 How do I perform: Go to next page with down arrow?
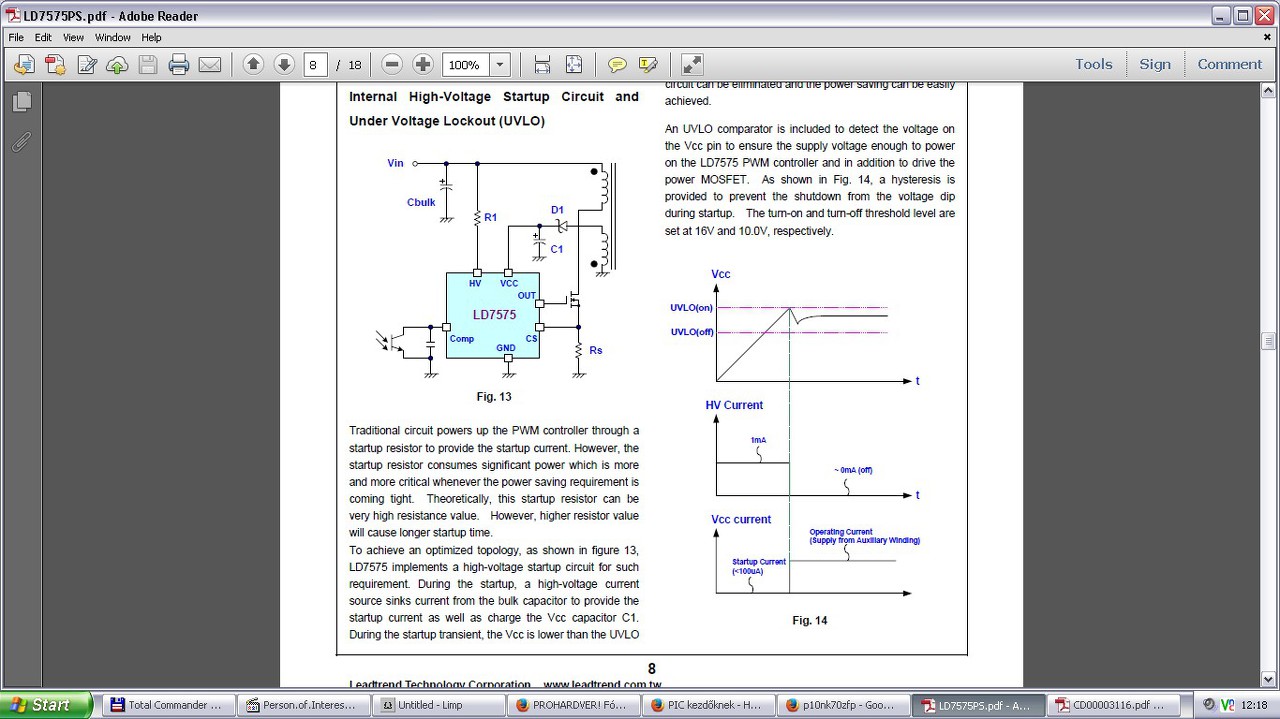point(284,65)
